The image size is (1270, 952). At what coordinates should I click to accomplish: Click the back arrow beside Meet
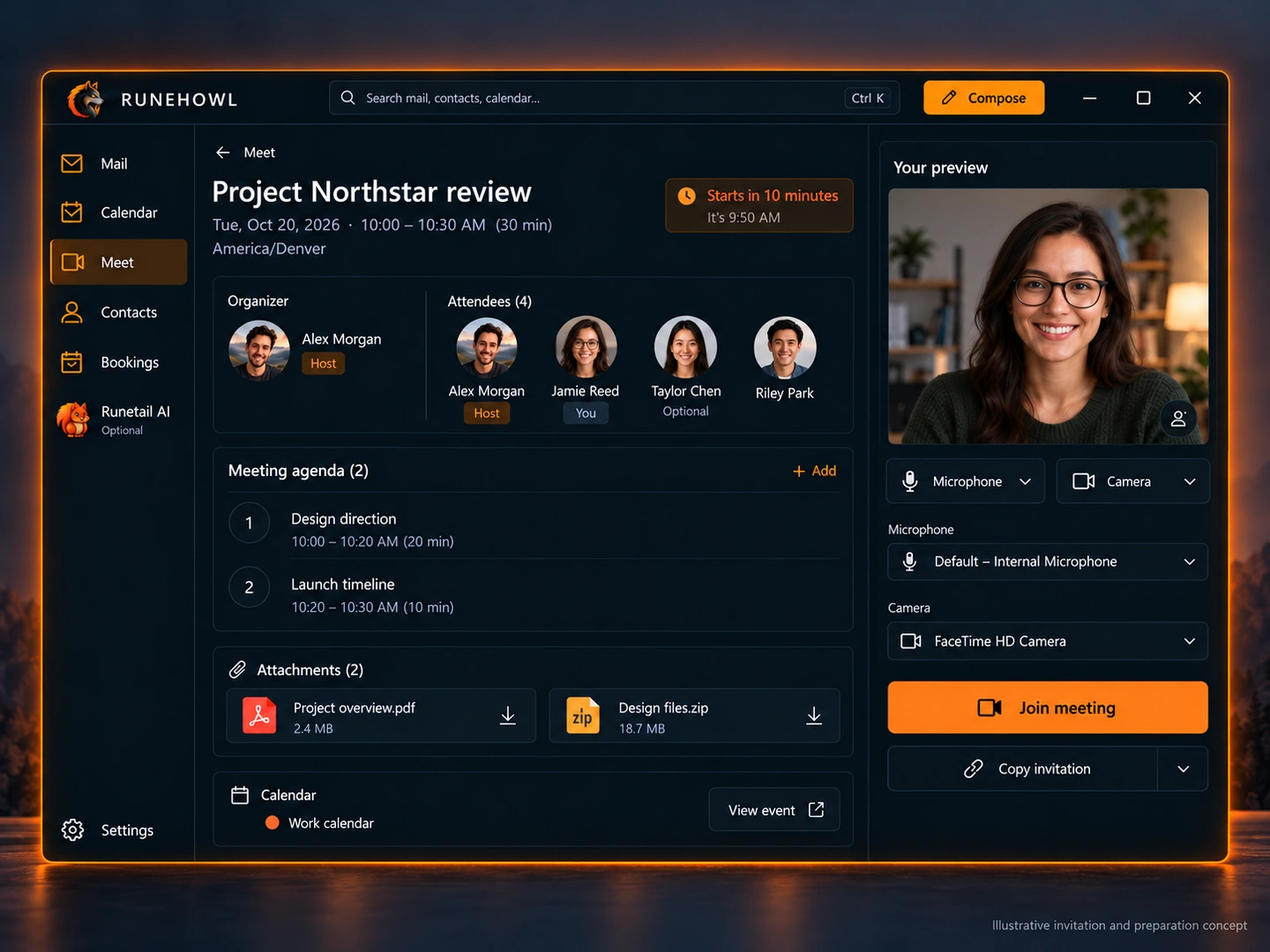223,152
